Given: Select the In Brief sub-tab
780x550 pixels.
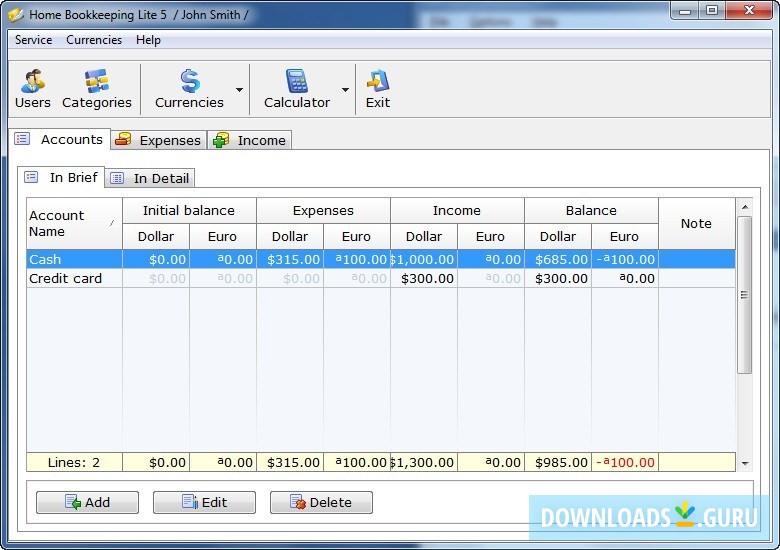Looking at the screenshot, I should [x=61, y=178].
